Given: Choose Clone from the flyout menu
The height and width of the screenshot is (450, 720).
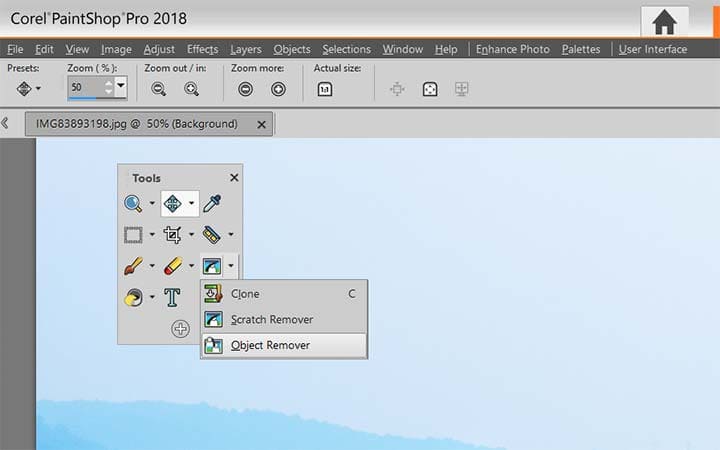Looking at the screenshot, I should click(x=284, y=294).
